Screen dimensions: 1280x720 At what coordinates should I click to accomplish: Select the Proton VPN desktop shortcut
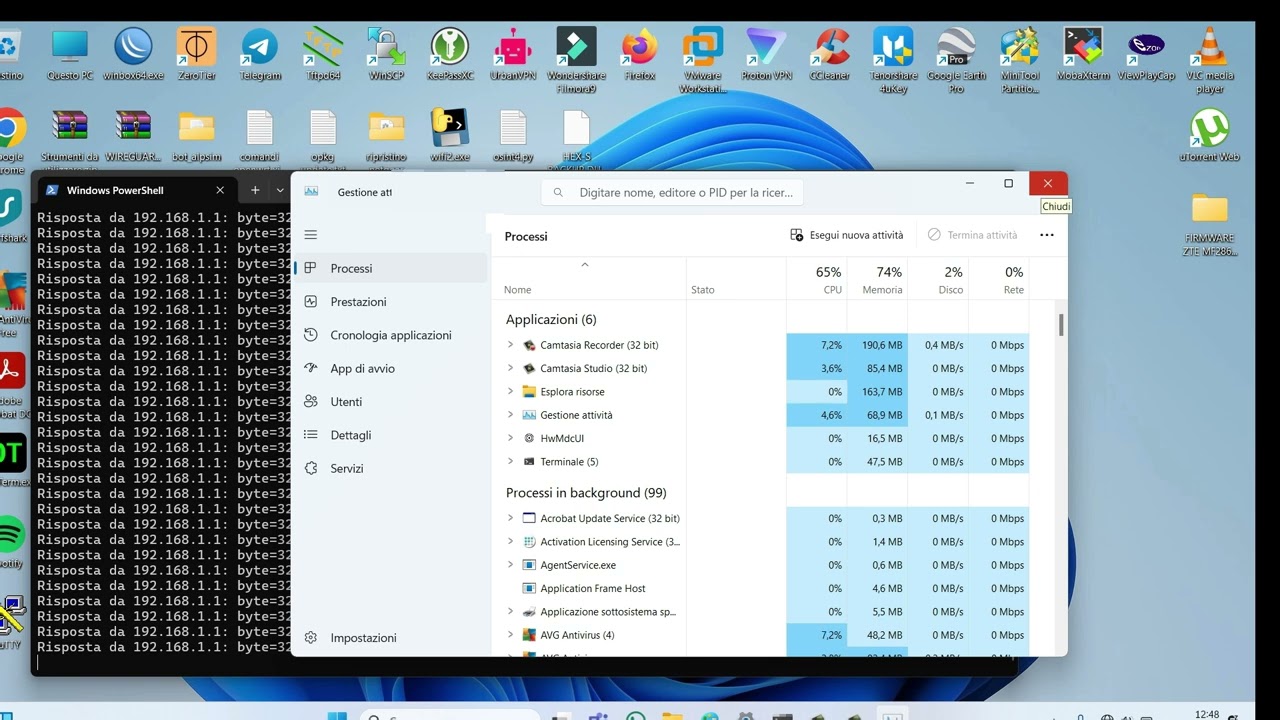[x=767, y=55]
